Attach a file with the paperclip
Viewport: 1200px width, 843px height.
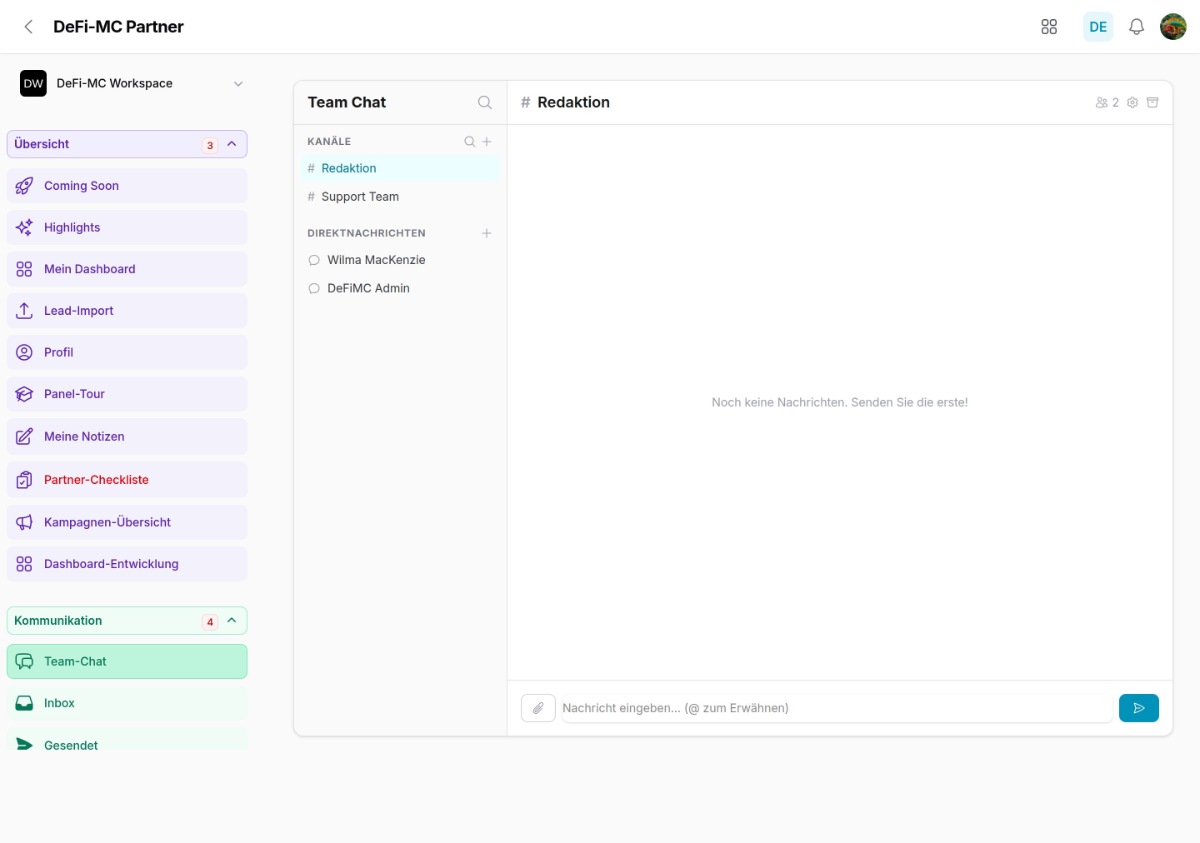[x=538, y=708]
